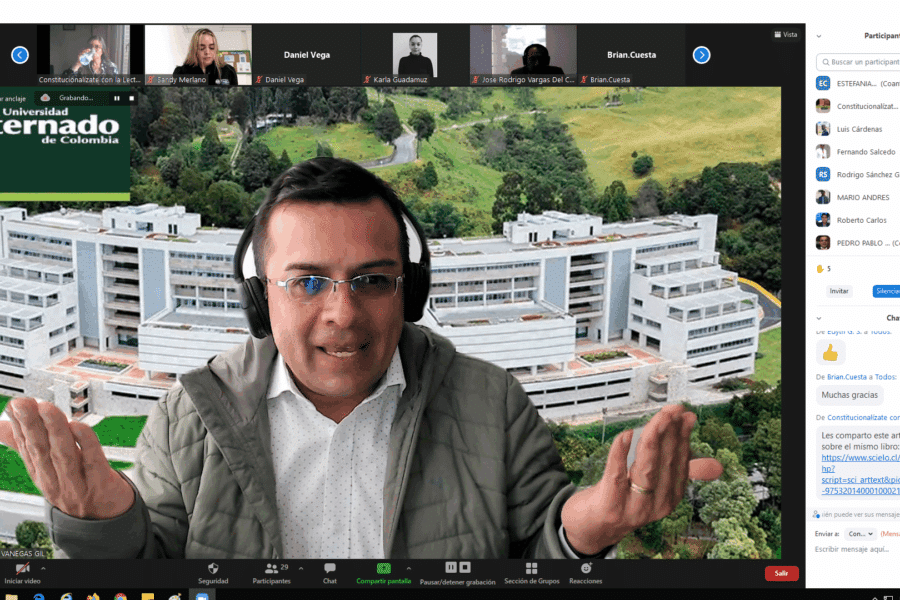Expand share options arrow beside Compartir pantalla
The width and height of the screenshot is (900, 600).
[408, 568]
